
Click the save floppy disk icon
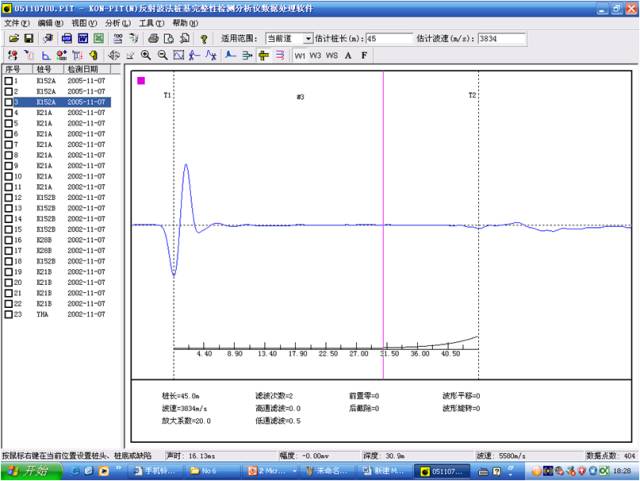coord(29,39)
